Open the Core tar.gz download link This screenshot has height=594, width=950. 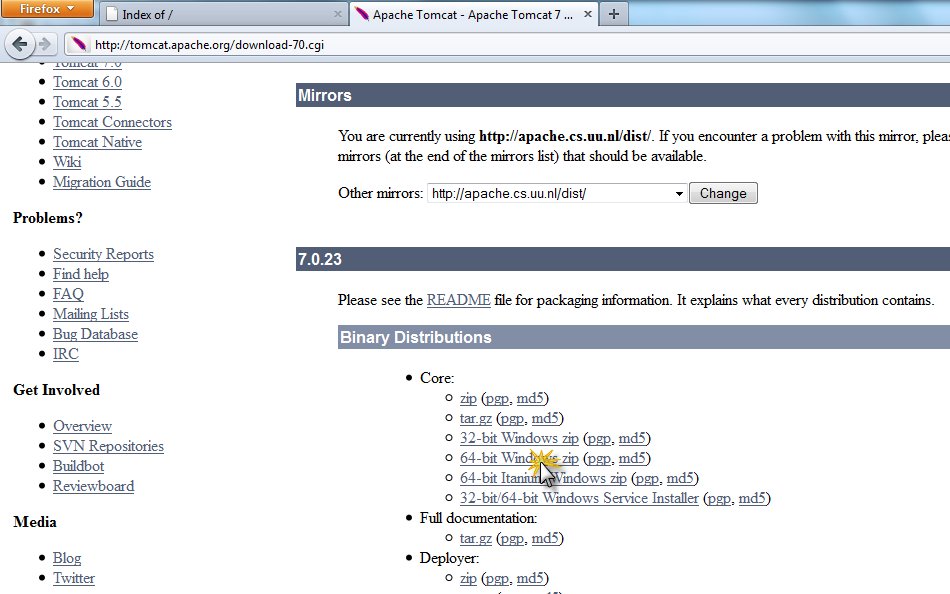pos(476,418)
